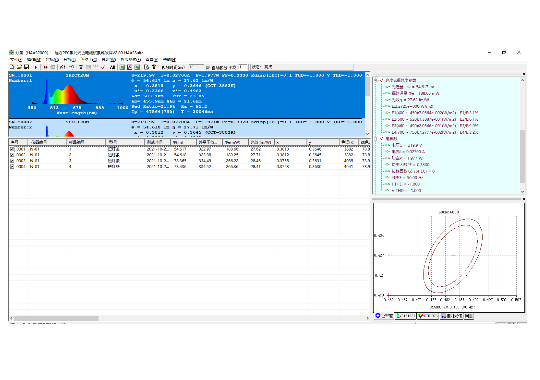The height and width of the screenshot is (380, 540).
Task: Click the first green export toolbar icon
Action: 122,67
